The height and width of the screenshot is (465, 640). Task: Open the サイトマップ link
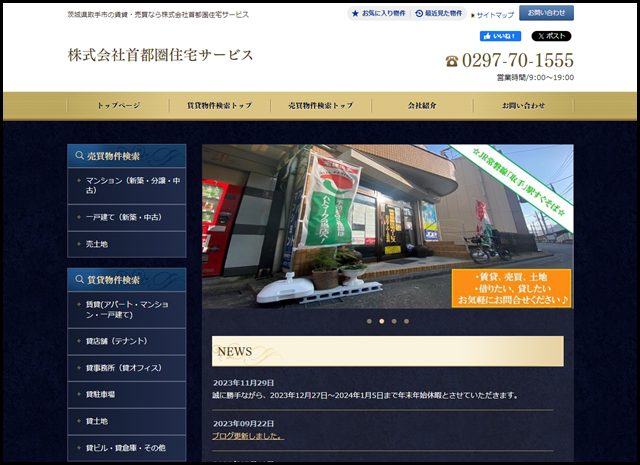point(492,15)
